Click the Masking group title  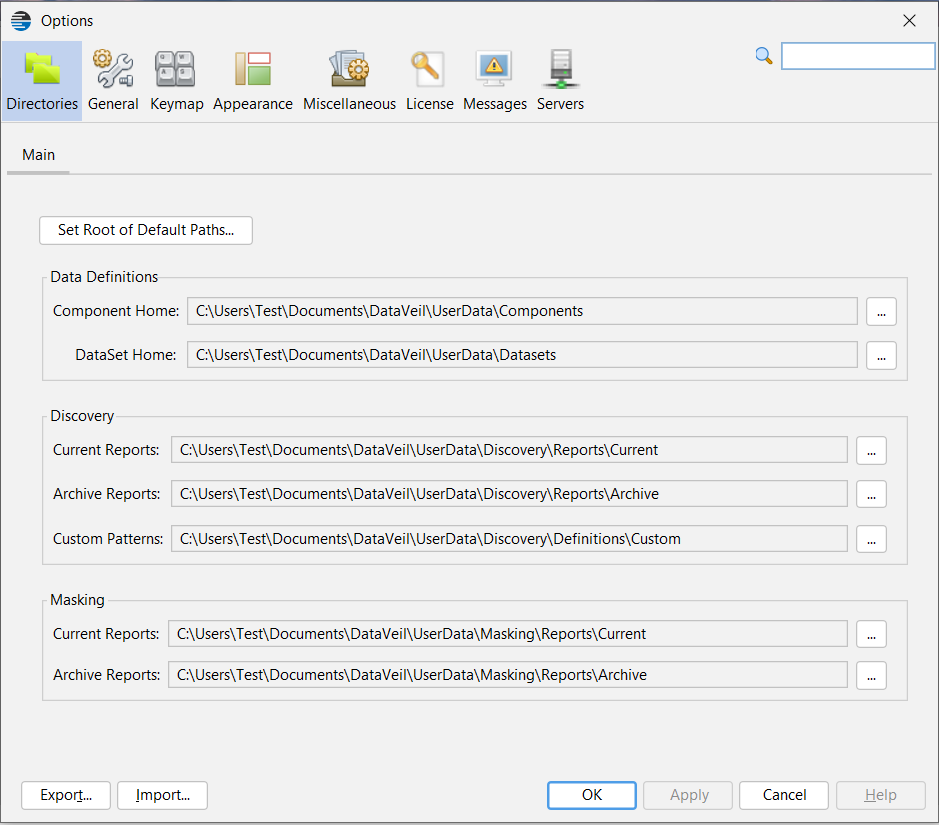[77, 600]
